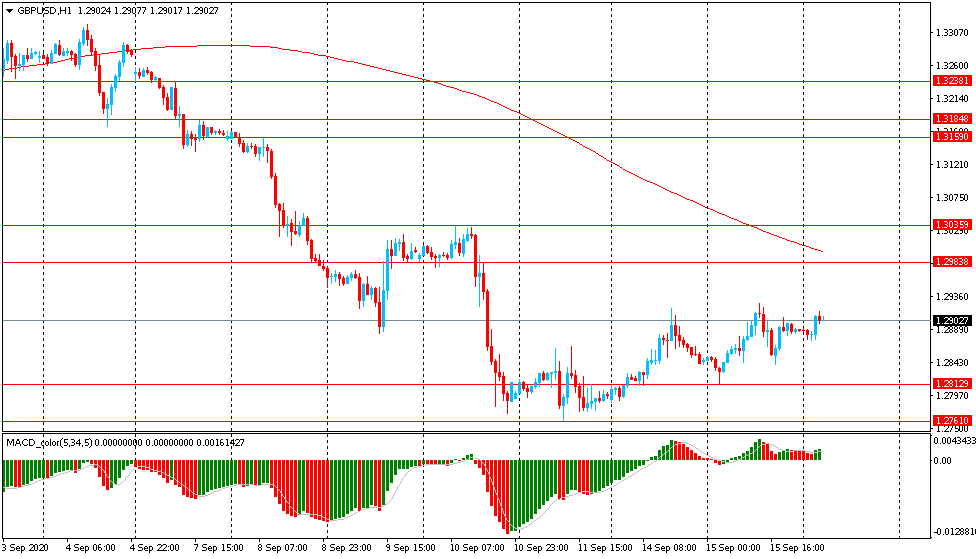
Task: Click the 14 Sep 08:00 time axis label
Action: [x=669, y=548]
